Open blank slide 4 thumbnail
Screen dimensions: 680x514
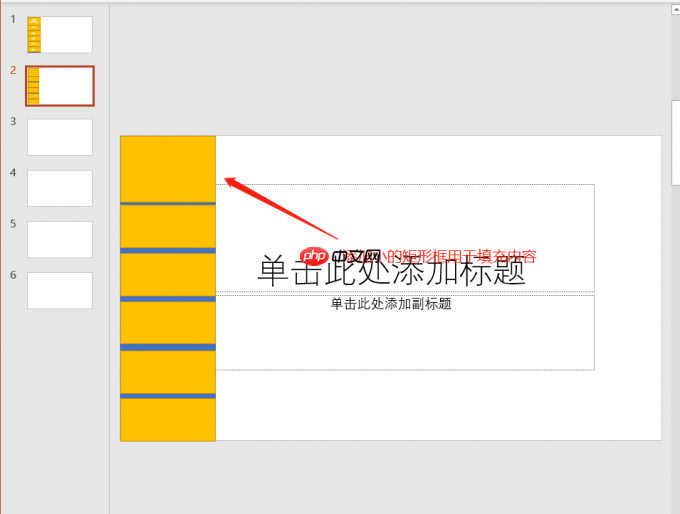point(60,188)
